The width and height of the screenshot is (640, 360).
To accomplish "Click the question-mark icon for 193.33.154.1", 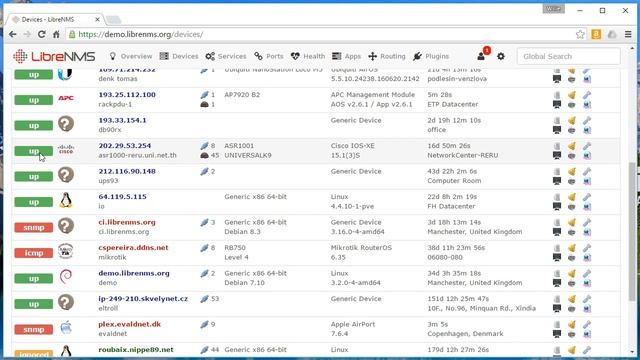I will 66,124.
